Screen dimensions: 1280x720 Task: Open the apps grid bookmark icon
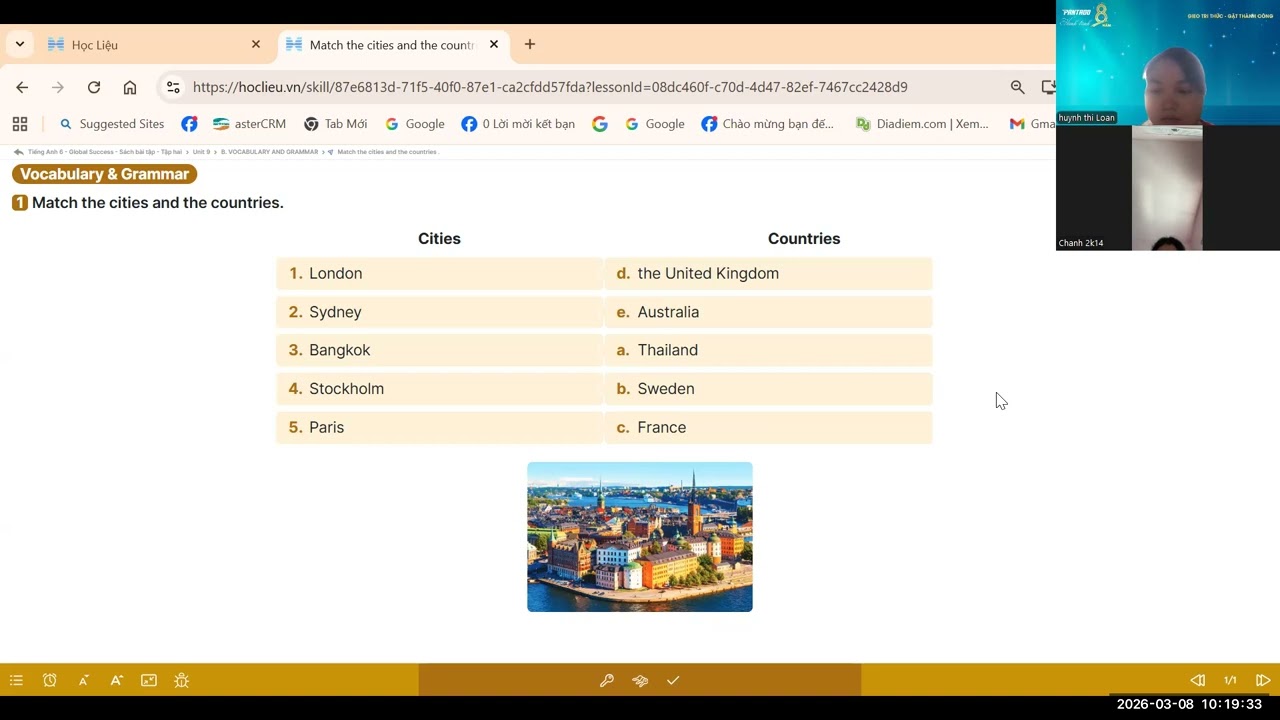click(x=20, y=124)
